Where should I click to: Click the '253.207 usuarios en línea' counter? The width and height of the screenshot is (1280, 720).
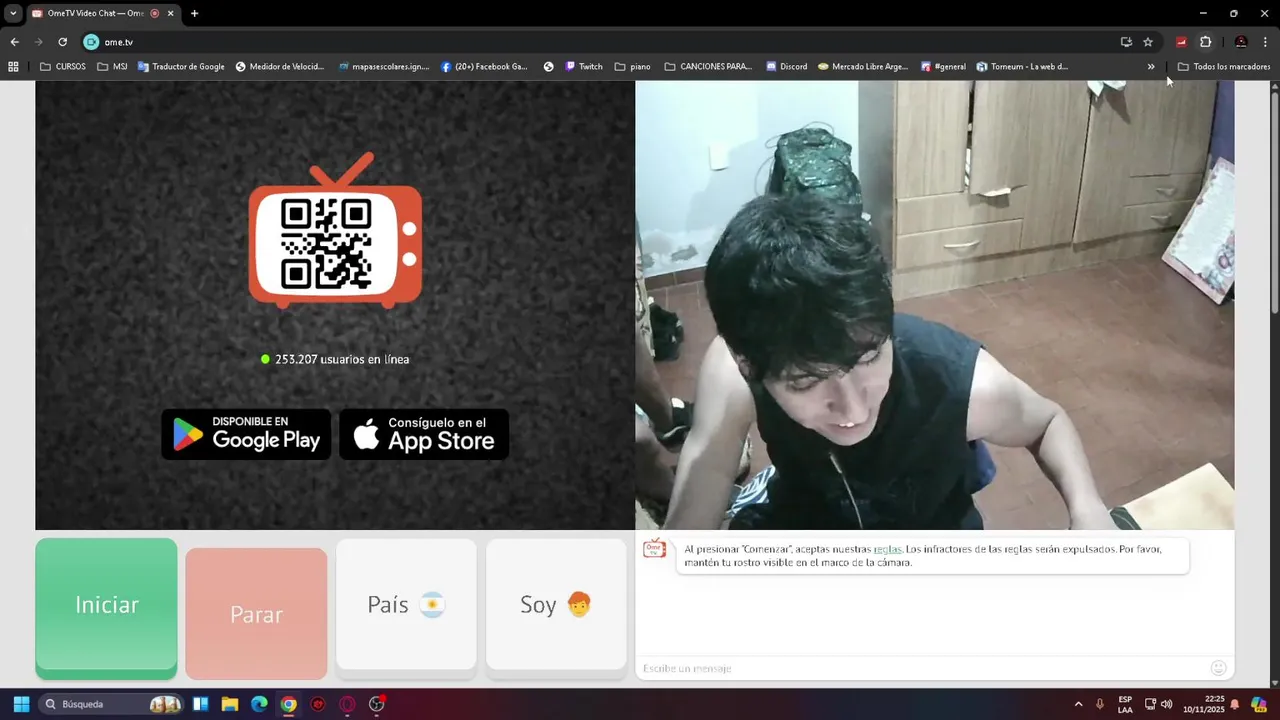coord(335,359)
